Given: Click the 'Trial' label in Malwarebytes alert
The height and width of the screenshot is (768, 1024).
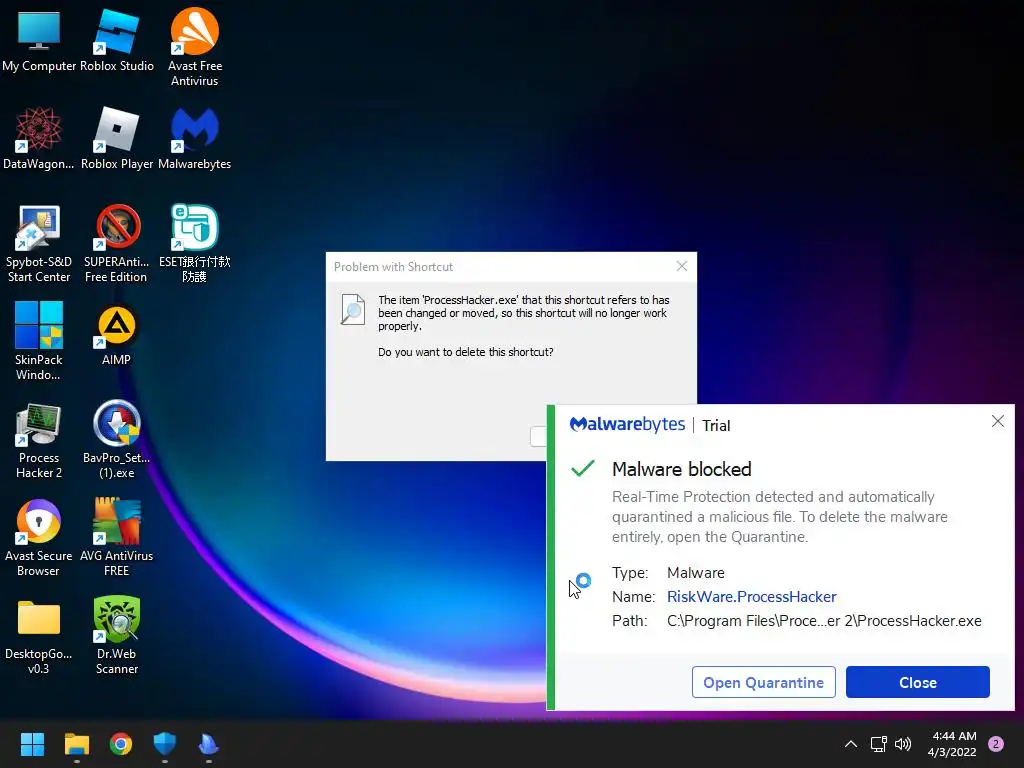Looking at the screenshot, I should tap(716, 426).
